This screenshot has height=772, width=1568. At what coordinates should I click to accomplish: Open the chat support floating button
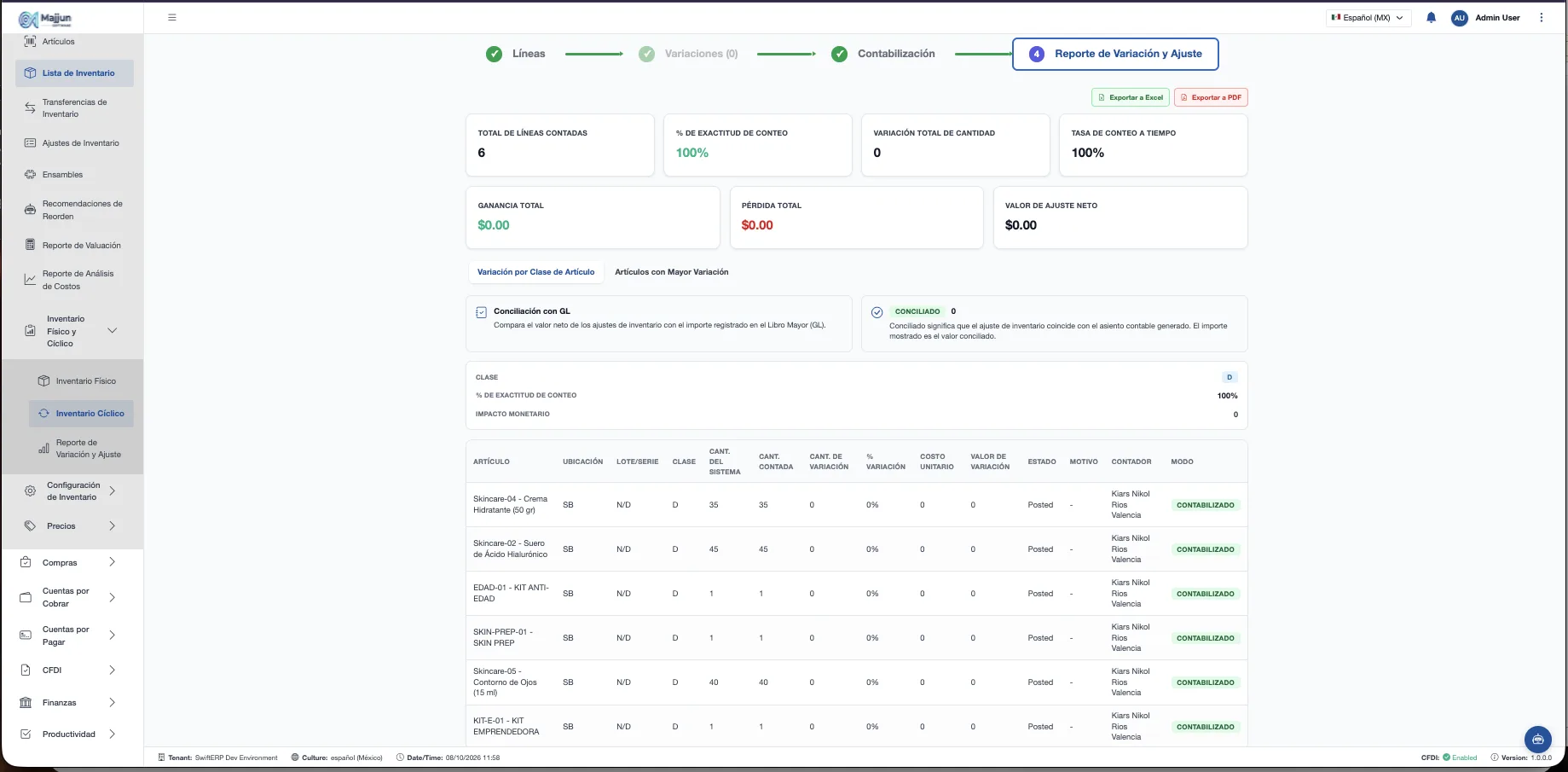(1537, 740)
